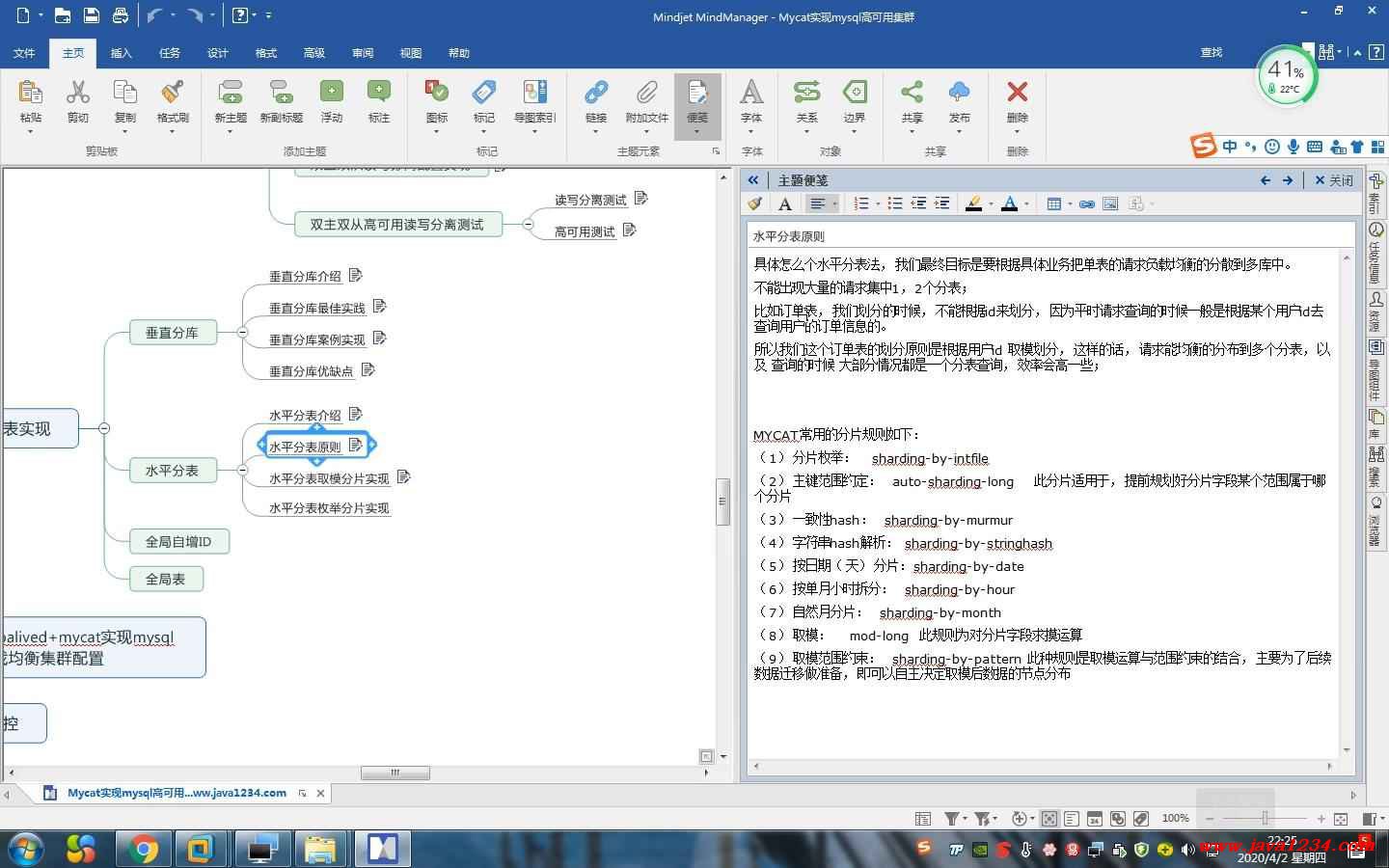Clear formatting with notes brush icon

pos(755,203)
